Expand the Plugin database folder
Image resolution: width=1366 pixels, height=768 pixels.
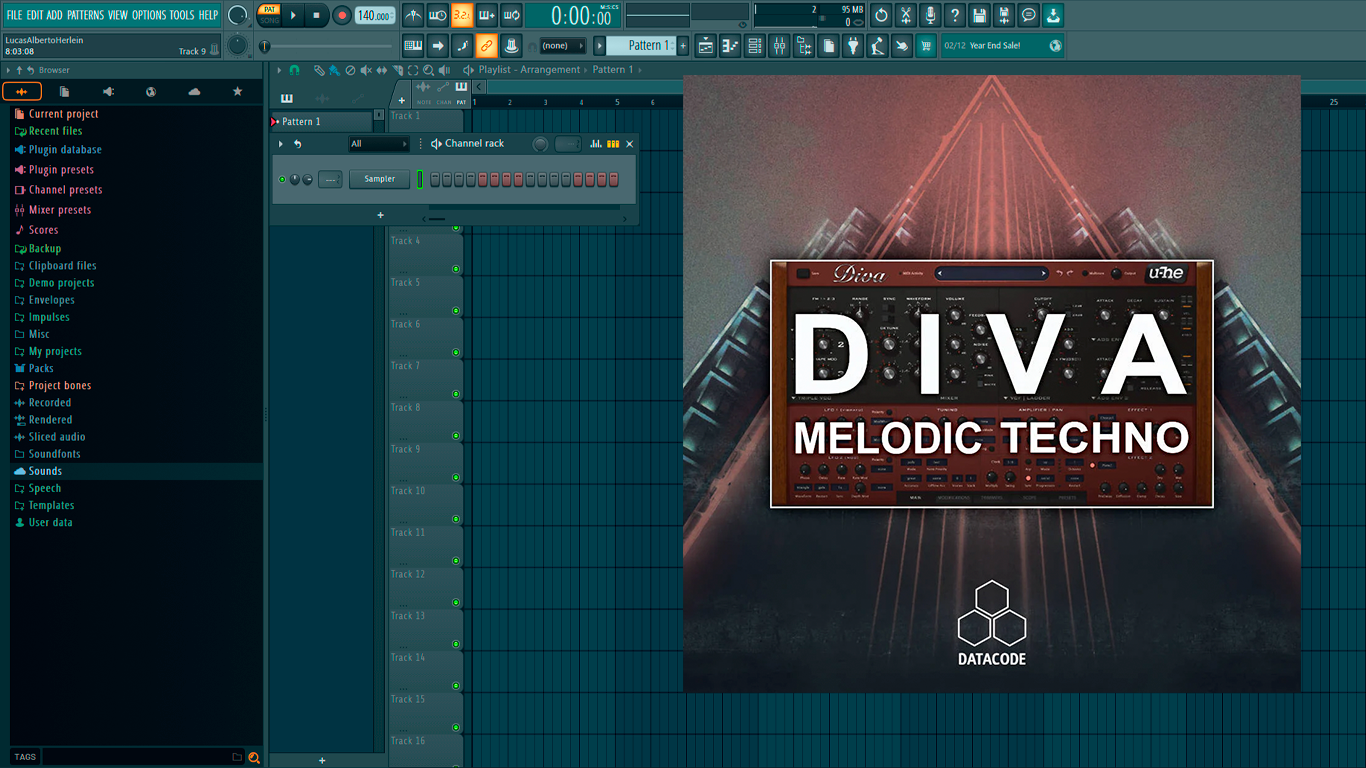(x=65, y=150)
